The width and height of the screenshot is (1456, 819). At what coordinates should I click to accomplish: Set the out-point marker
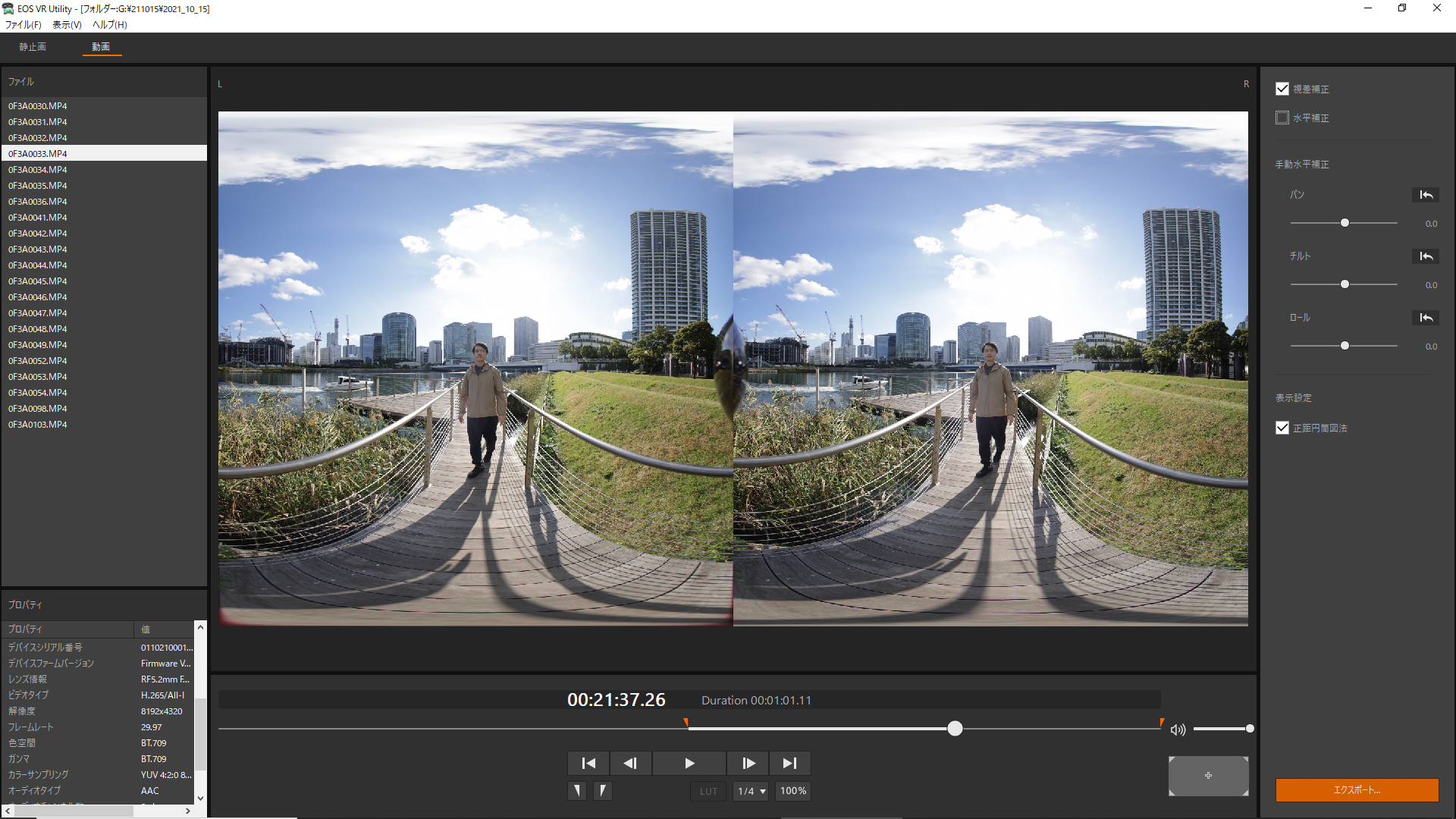click(603, 791)
